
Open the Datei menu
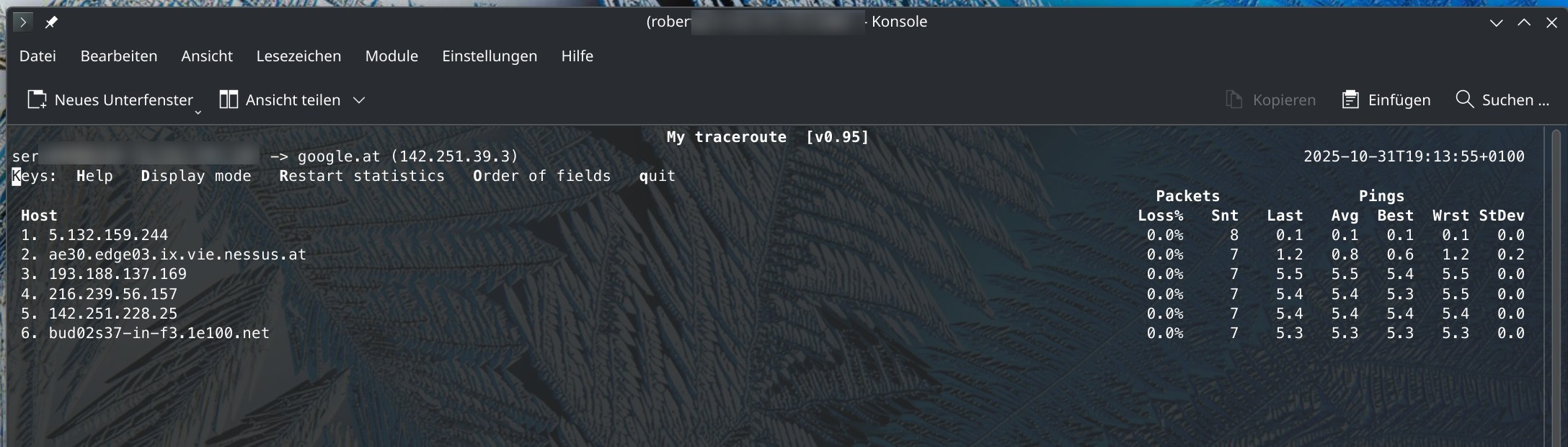pyautogui.click(x=37, y=56)
